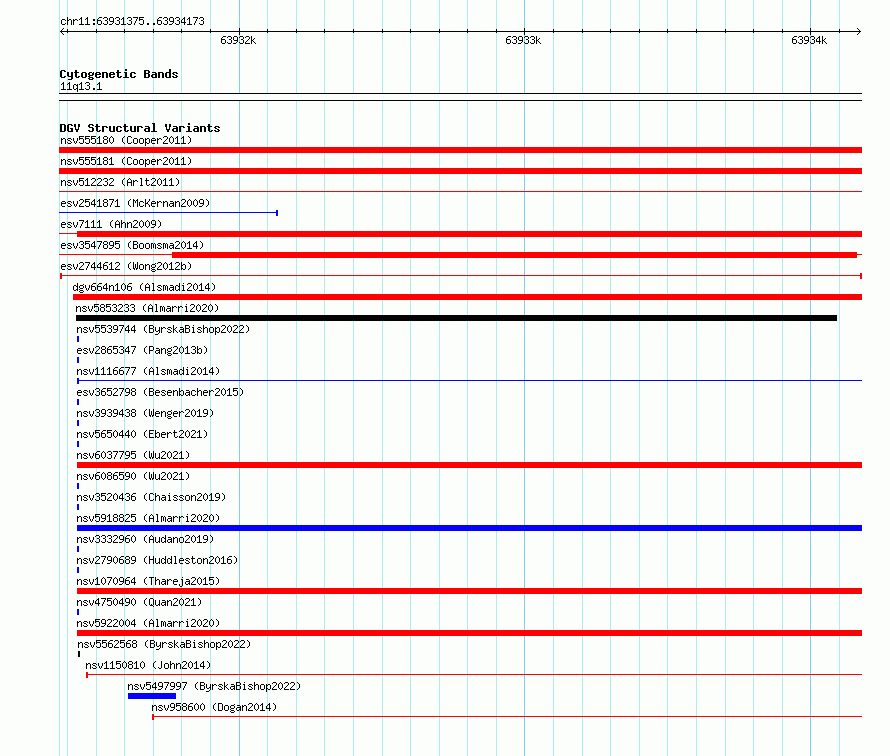890x756 pixels.
Task: Click the 63934k ruler tick label
Action: pyautogui.click(x=809, y=40)
